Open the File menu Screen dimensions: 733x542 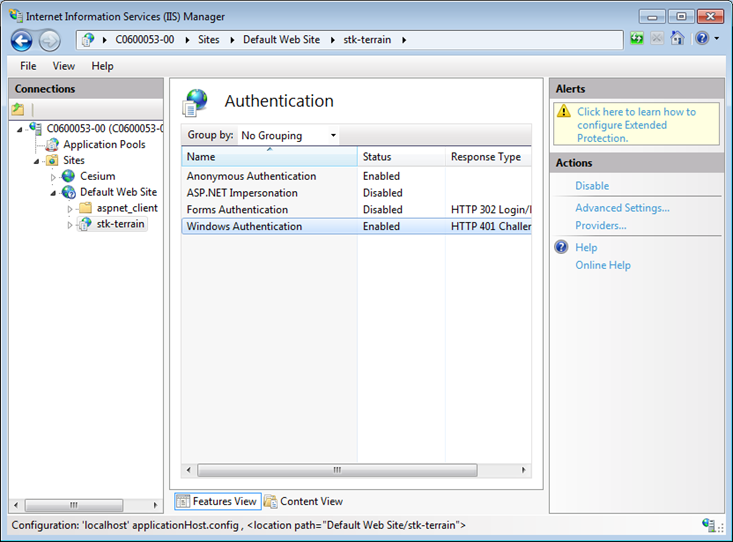point(28,66)
